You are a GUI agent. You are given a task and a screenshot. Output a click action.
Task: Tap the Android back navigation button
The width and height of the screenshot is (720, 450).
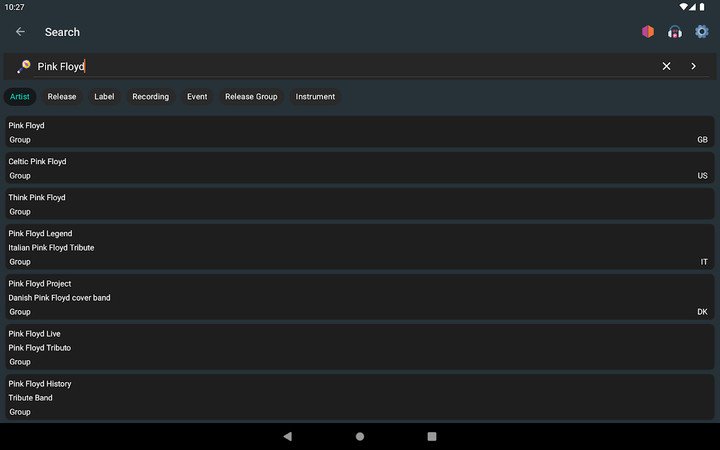(288, 436)
